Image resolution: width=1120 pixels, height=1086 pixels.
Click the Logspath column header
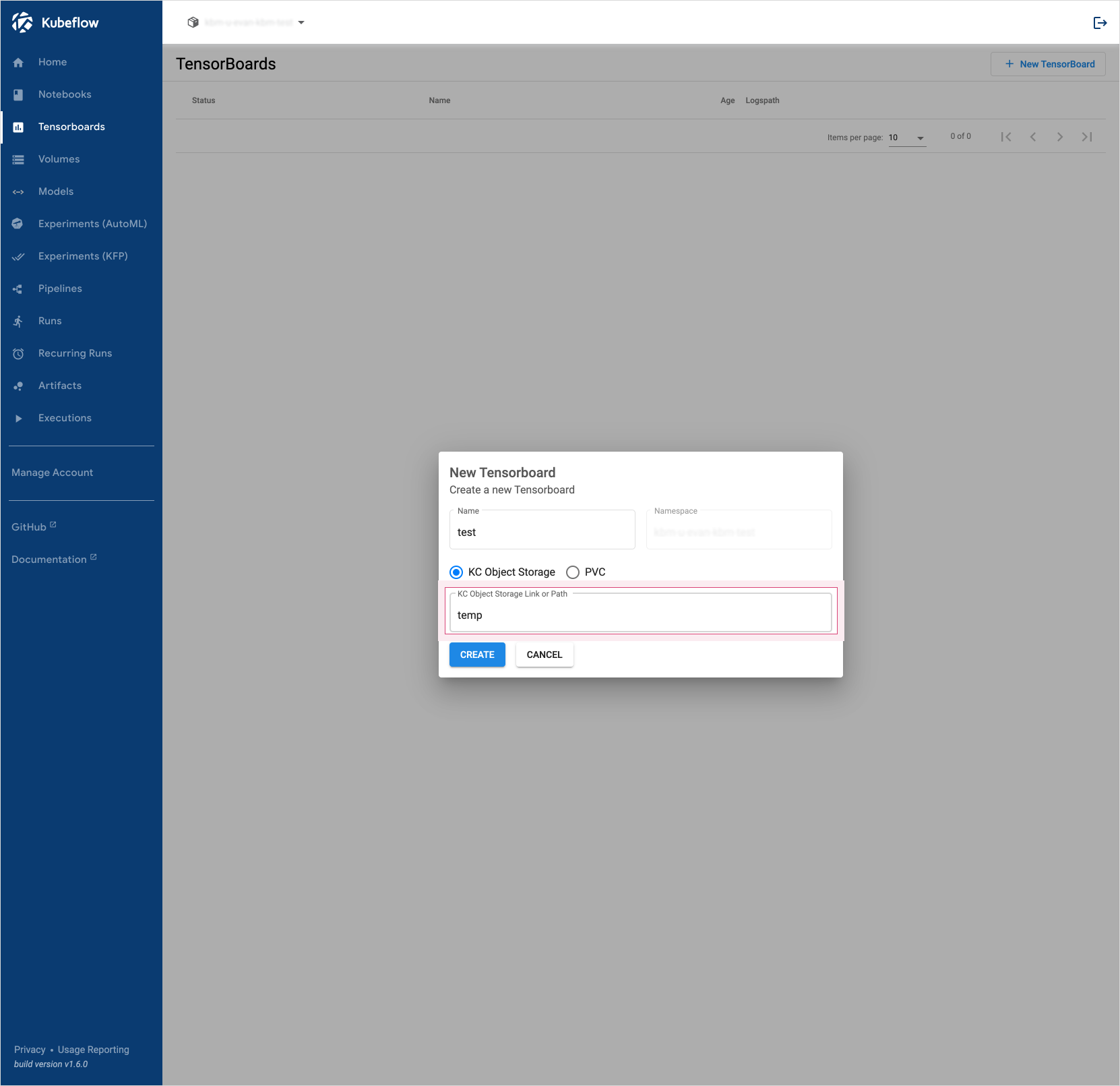pos(762,100)
